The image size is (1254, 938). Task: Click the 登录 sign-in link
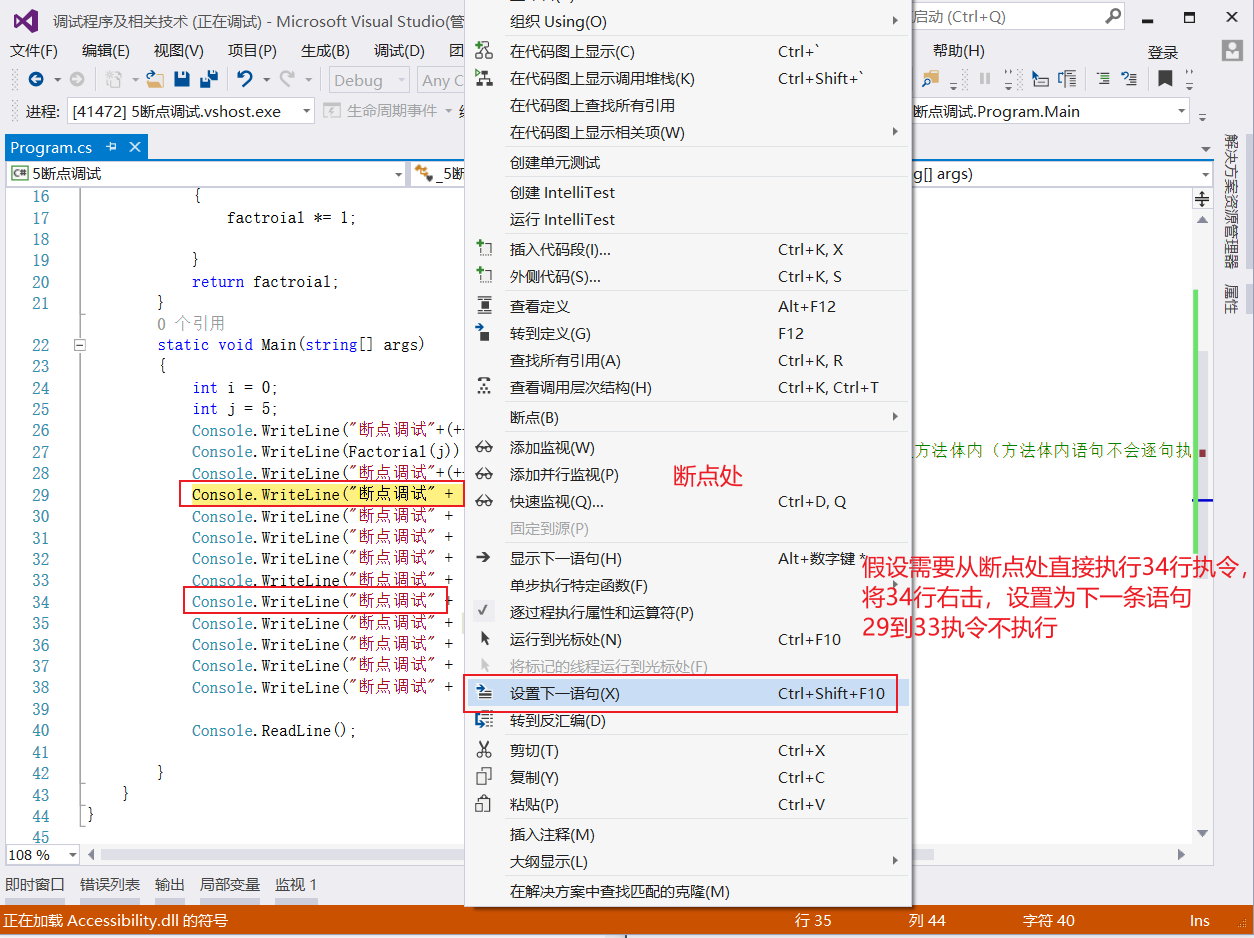coord(1163,53)
